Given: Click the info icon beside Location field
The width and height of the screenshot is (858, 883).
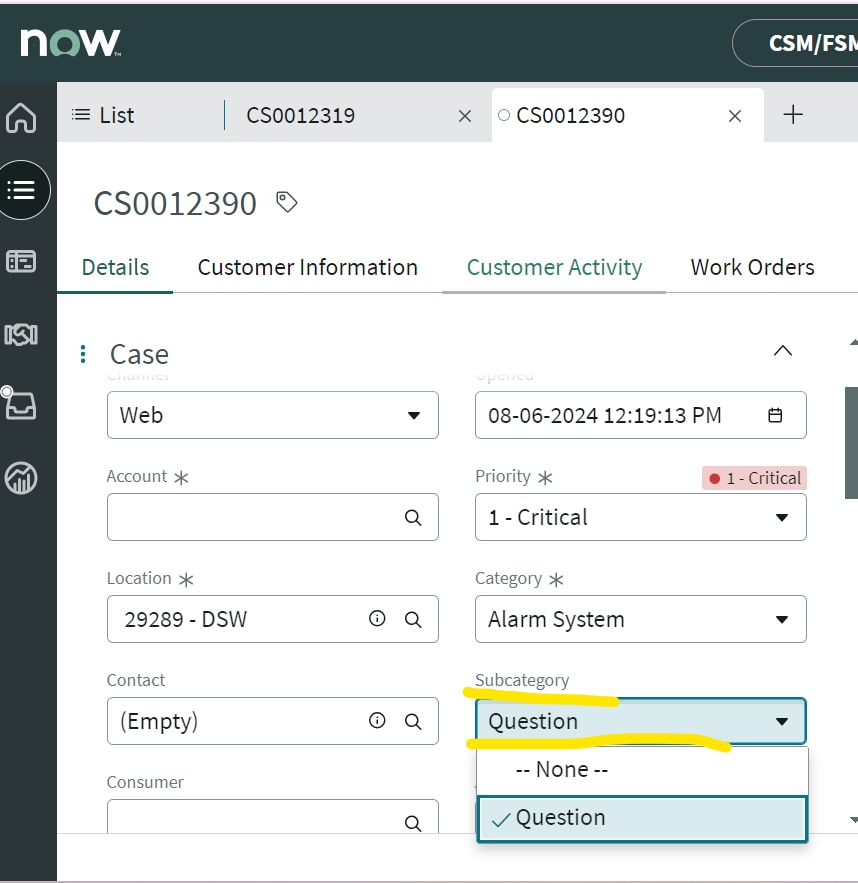Looking at the screenshot, I should [377, 619].
